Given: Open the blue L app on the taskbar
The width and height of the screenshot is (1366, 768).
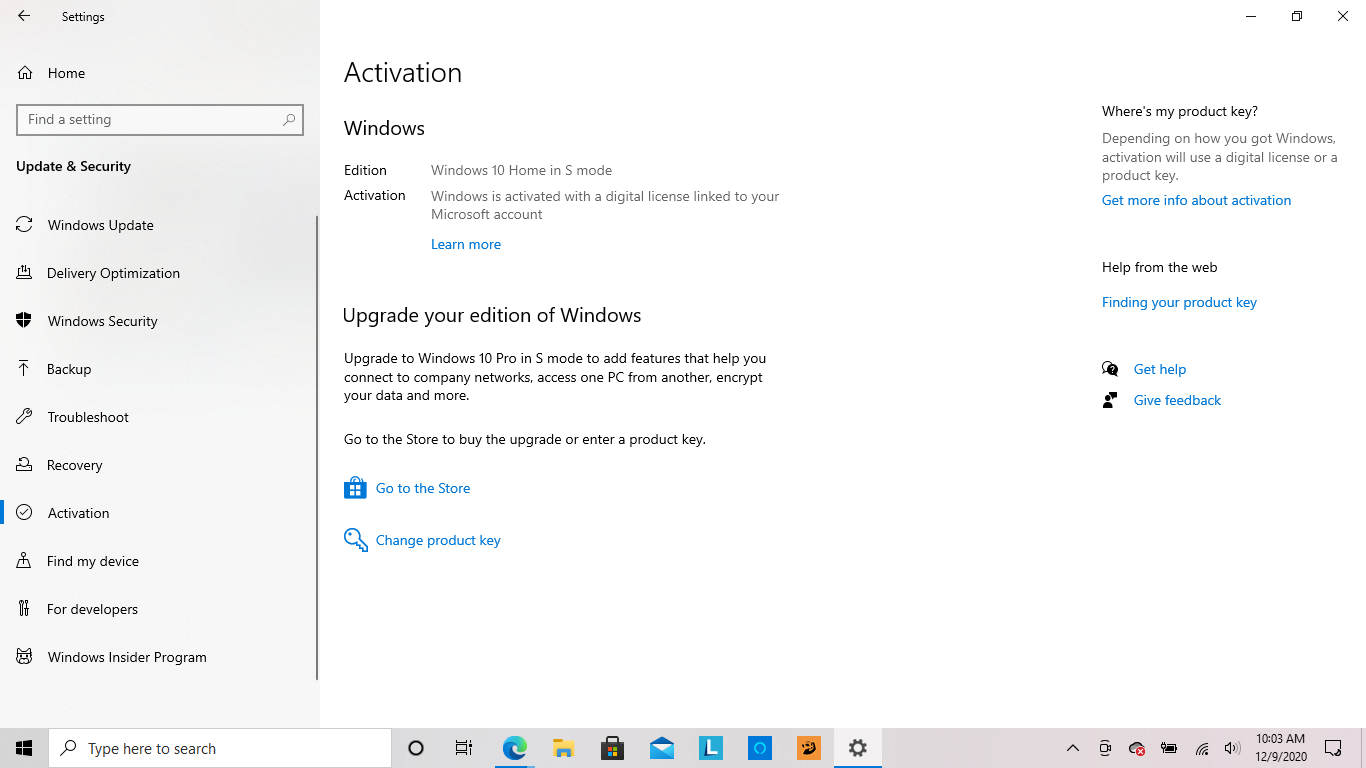Looking at the screenshot, I should point(710,748).
